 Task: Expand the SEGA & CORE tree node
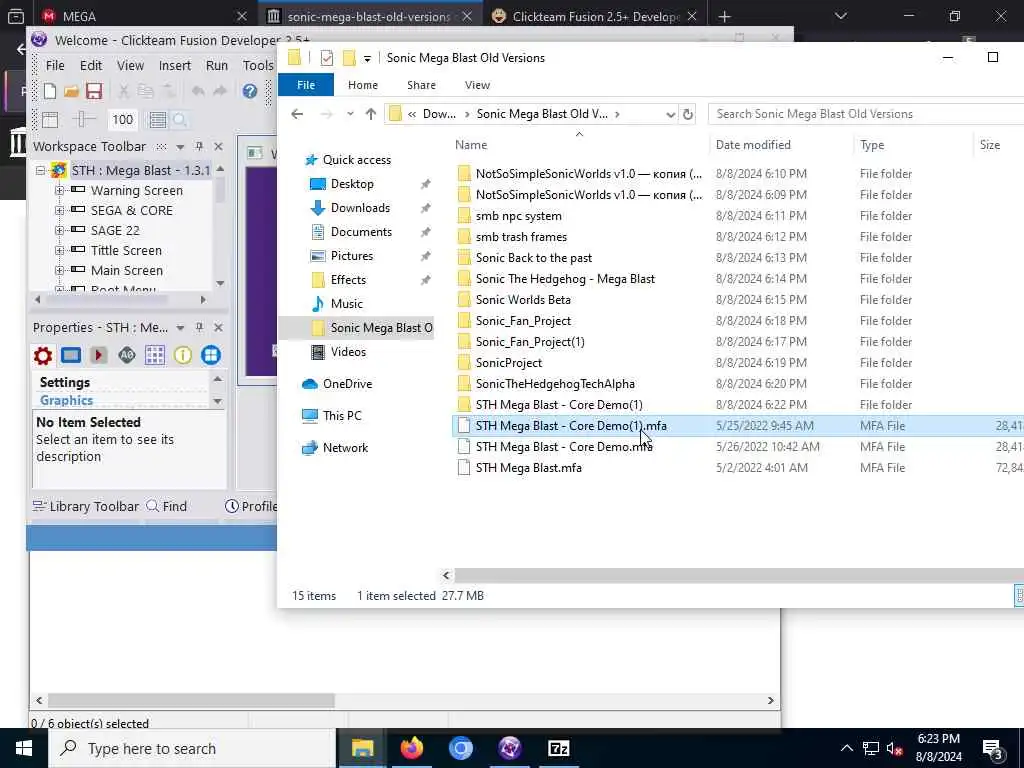[x=59, y=210]
